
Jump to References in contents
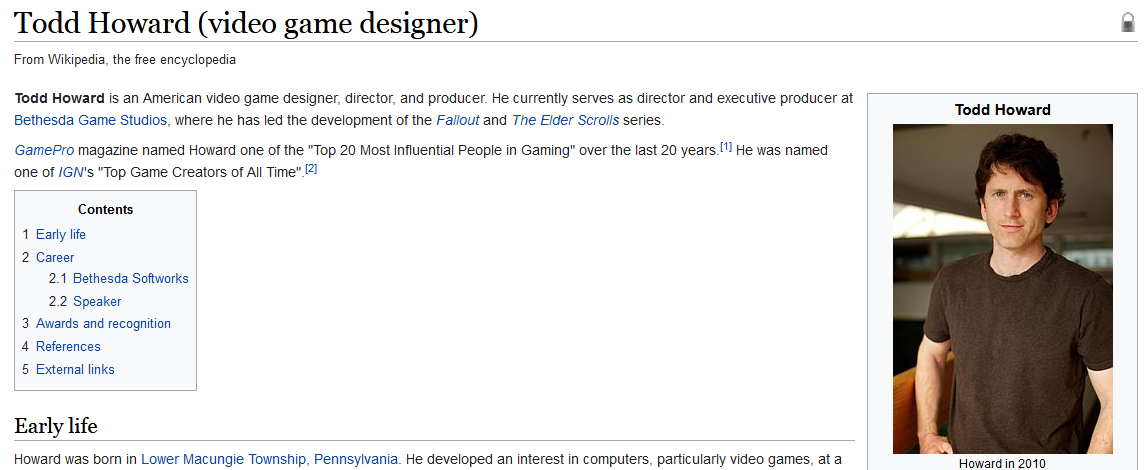pyautogui.click(x=68, y=346)
